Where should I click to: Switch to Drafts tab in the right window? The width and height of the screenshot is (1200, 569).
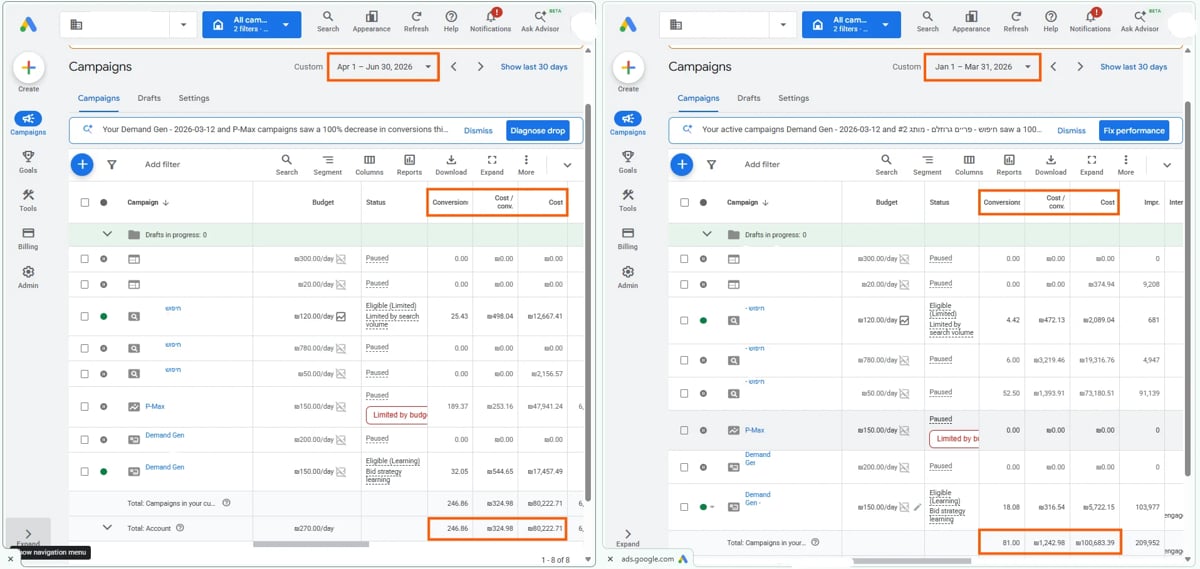point(749,98)
